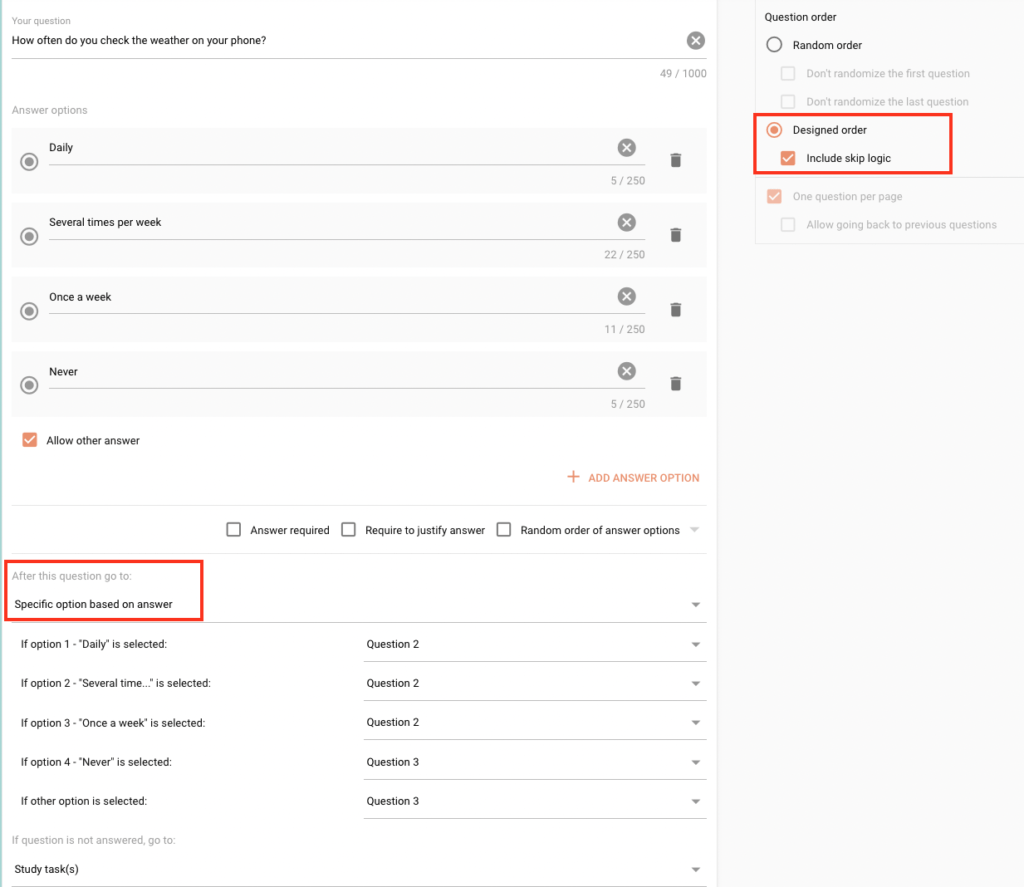Image resolution: width=1024 pixels, height=887 pixels.
Task: Delete the "Several times per week" option with trash icon
Action: tap(676, 235)
